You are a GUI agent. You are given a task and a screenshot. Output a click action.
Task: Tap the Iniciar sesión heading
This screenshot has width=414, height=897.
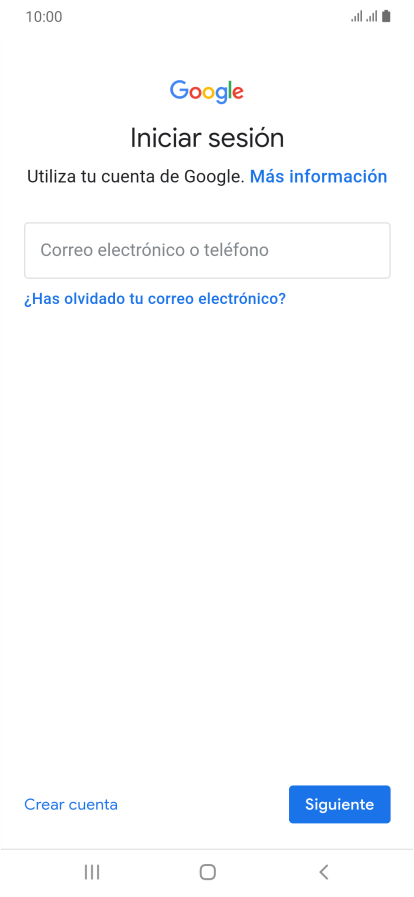coord(207,138)
